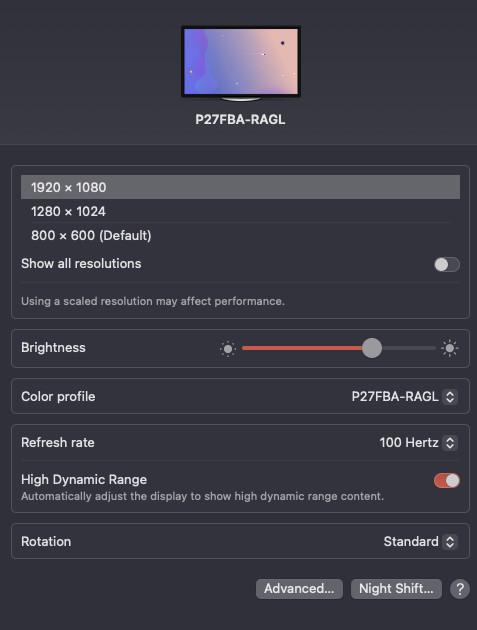Open the Advanced... settings button

299,589
